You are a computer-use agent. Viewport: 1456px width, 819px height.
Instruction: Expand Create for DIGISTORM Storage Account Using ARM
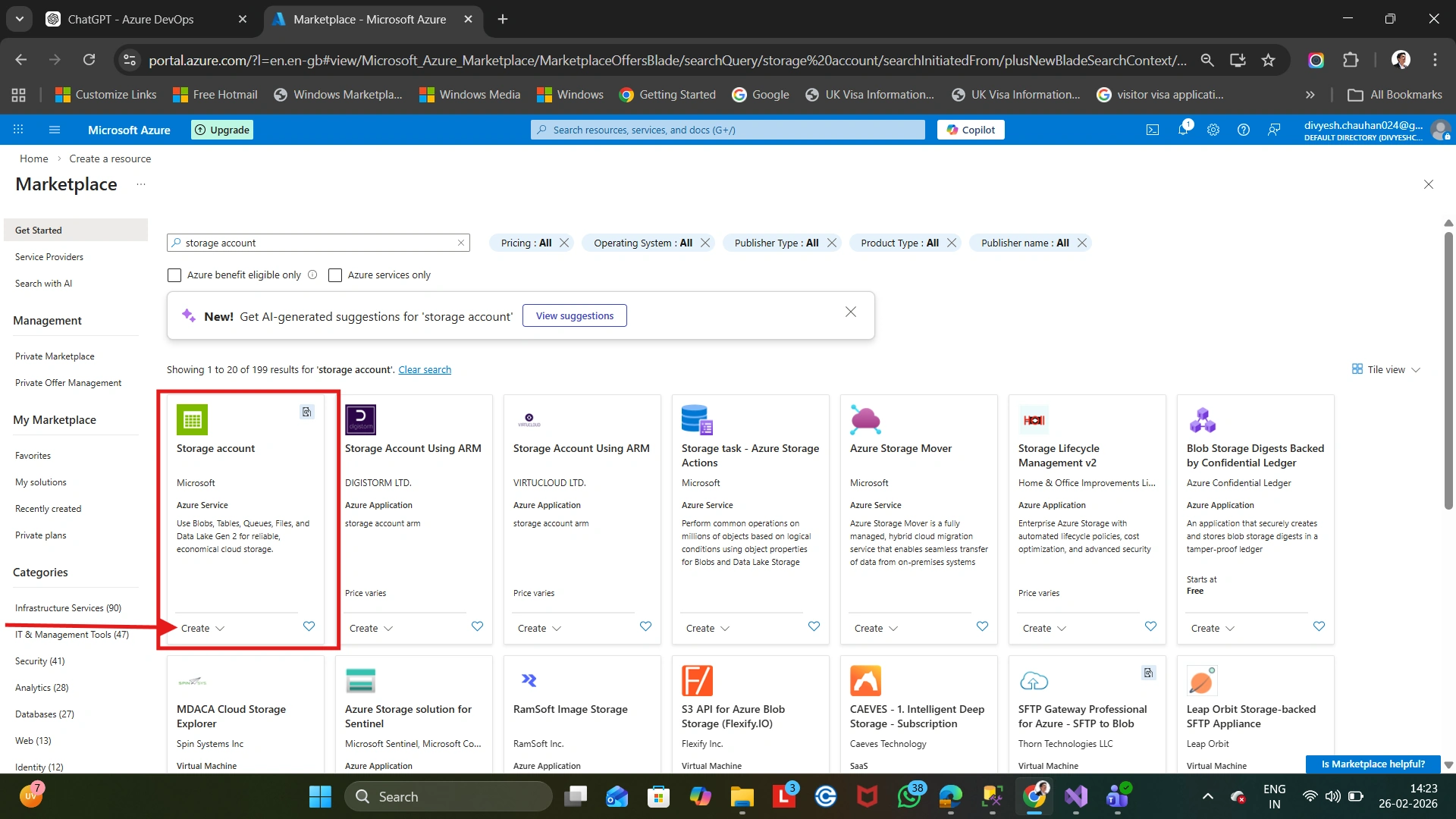point(371,628)
